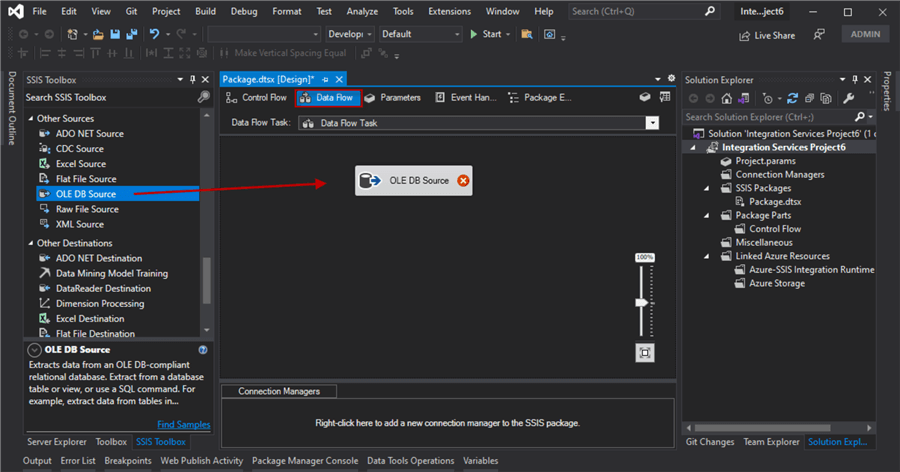
Task: Open the Extensions menu
Action: [449, 11]
